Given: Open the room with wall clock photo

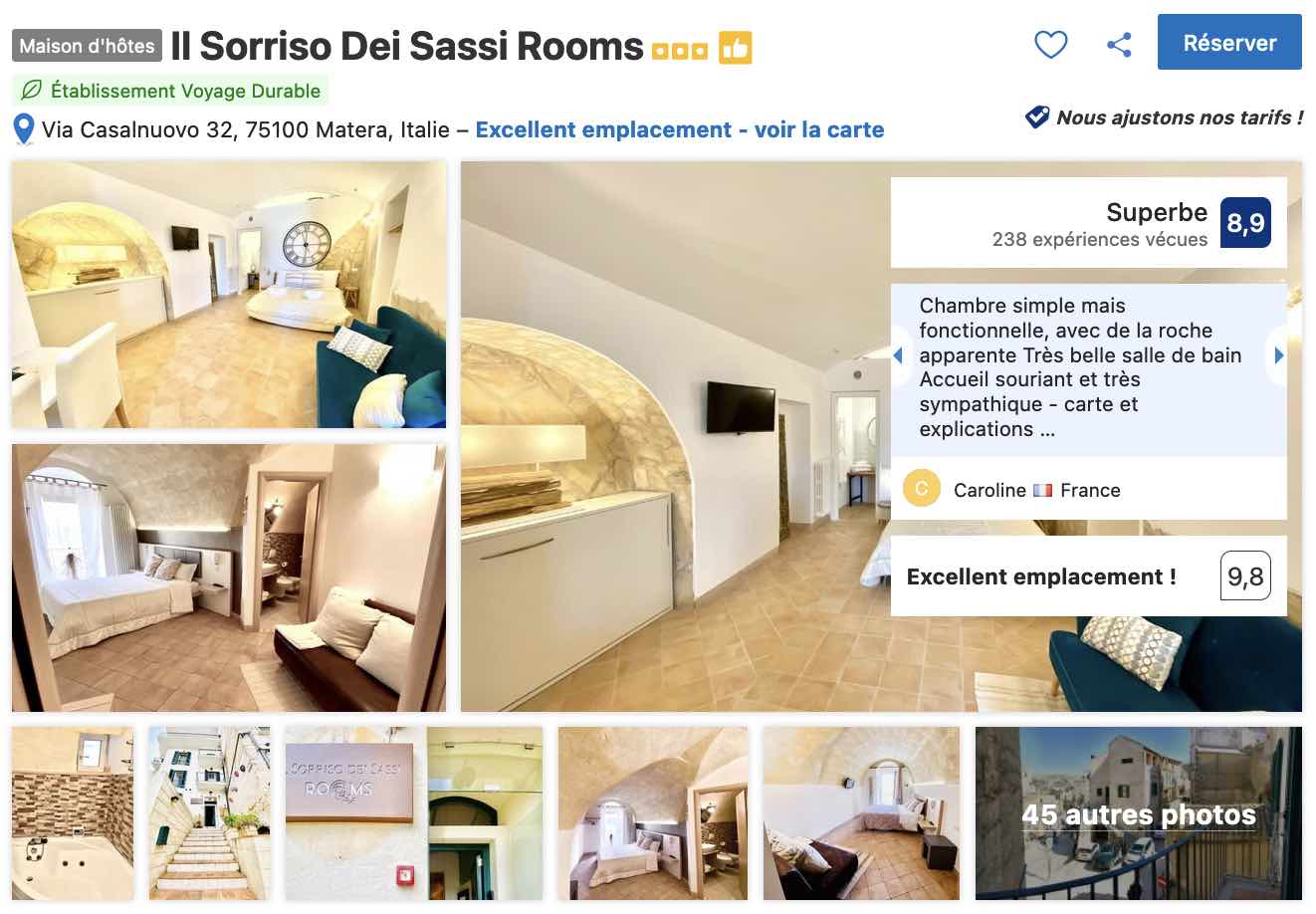Looking at the screenshot, I should 230,295.
